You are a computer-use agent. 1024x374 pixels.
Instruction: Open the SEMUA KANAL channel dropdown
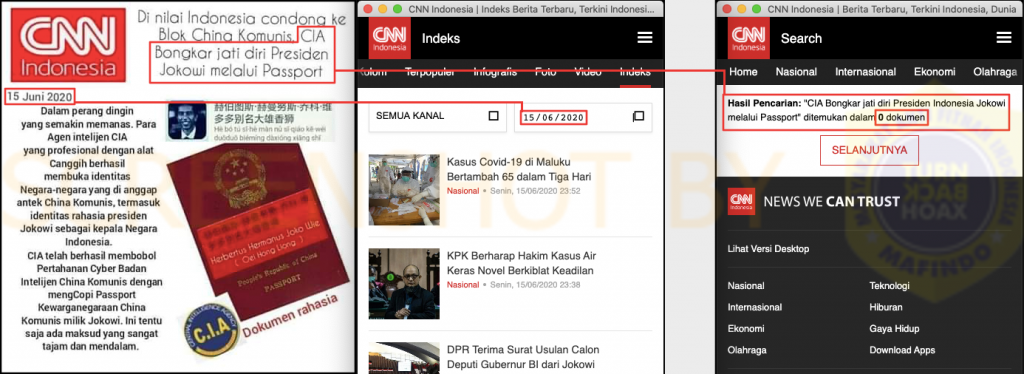[x=437, y=116]
